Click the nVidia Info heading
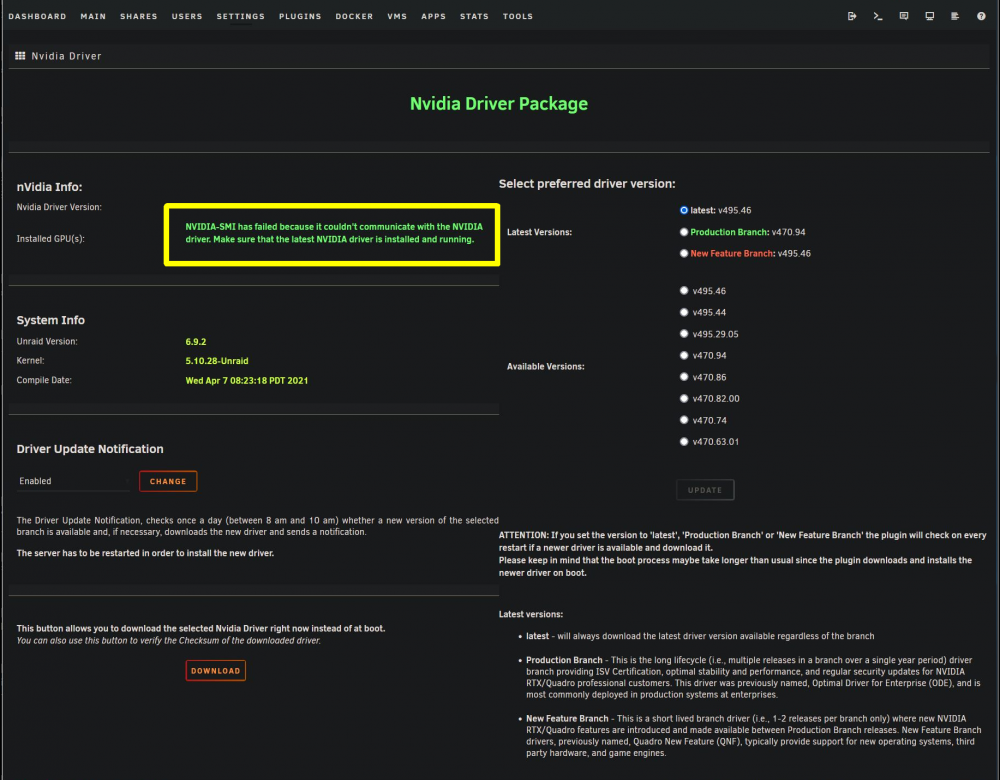1000x780 pixels. tap(49, 187)
